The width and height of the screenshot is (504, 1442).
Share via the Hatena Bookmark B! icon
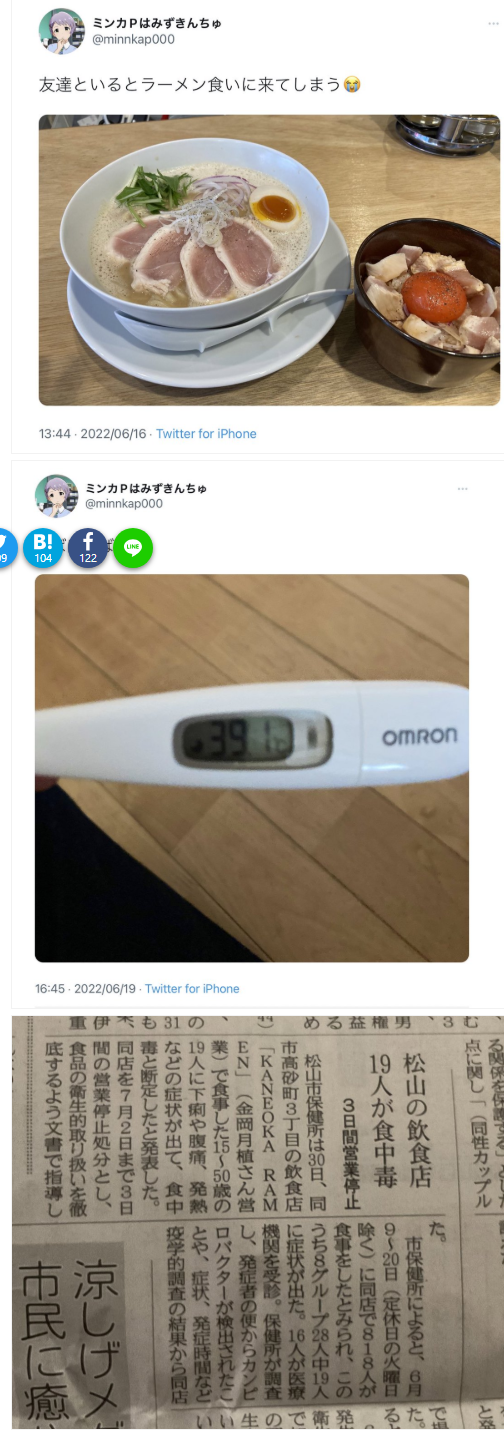43,549
